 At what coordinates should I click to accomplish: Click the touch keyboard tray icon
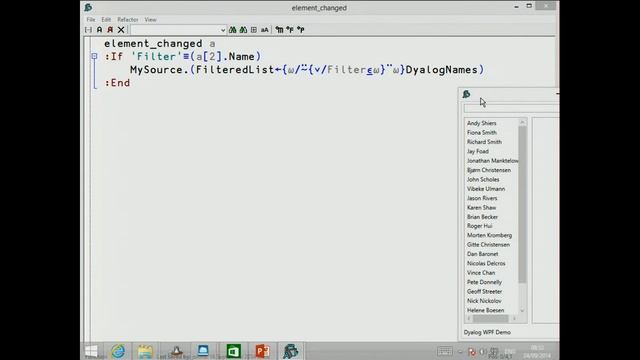(444, 351)
